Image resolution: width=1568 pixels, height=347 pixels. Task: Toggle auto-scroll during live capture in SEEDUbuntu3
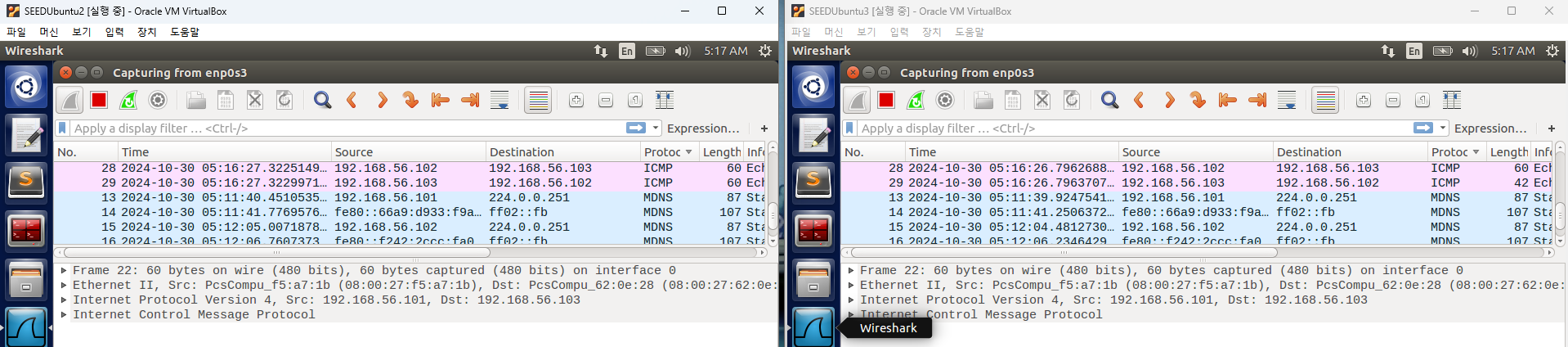pyautogui.click(x=1287, y=100)
